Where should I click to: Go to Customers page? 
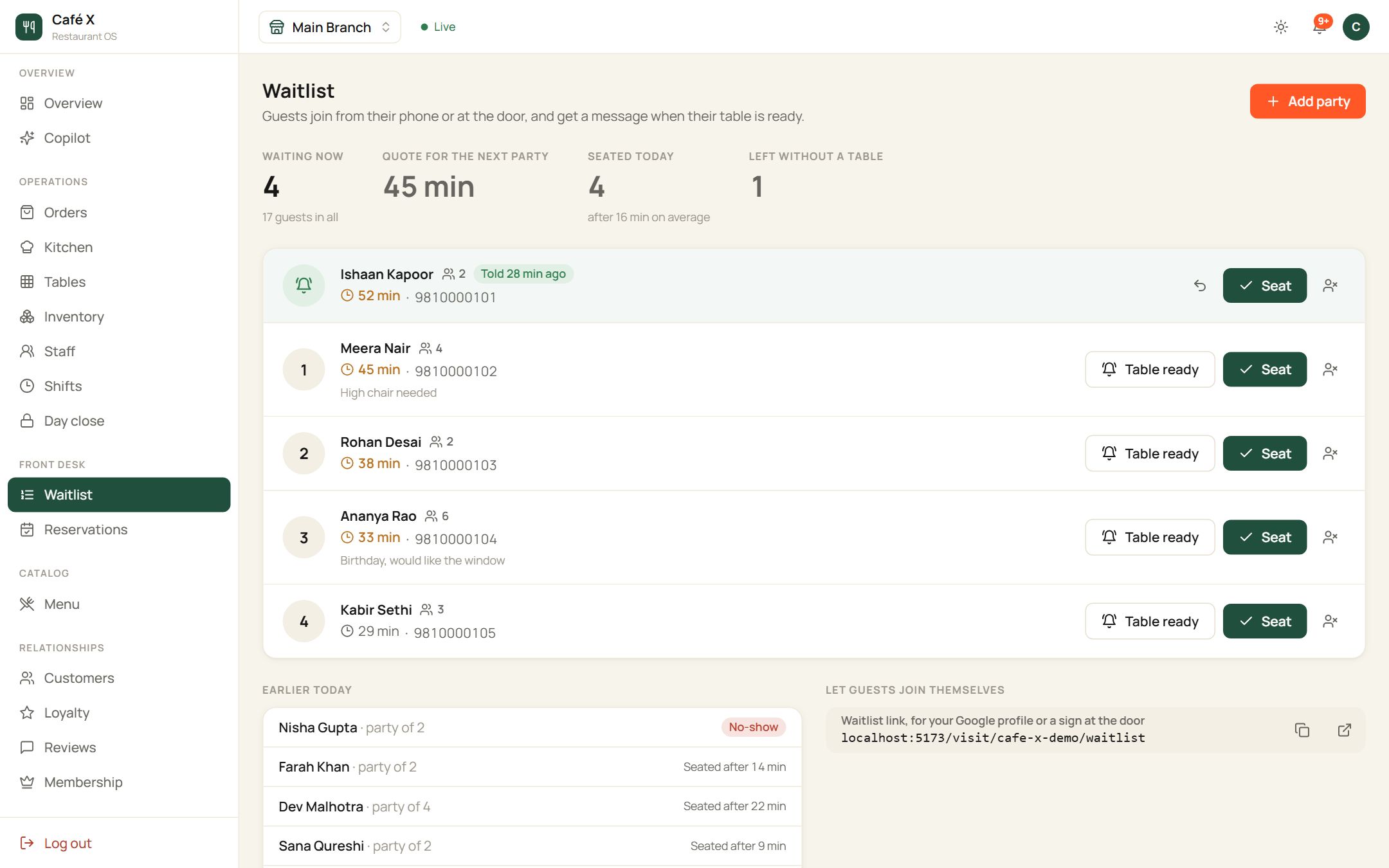coord(119,678)
